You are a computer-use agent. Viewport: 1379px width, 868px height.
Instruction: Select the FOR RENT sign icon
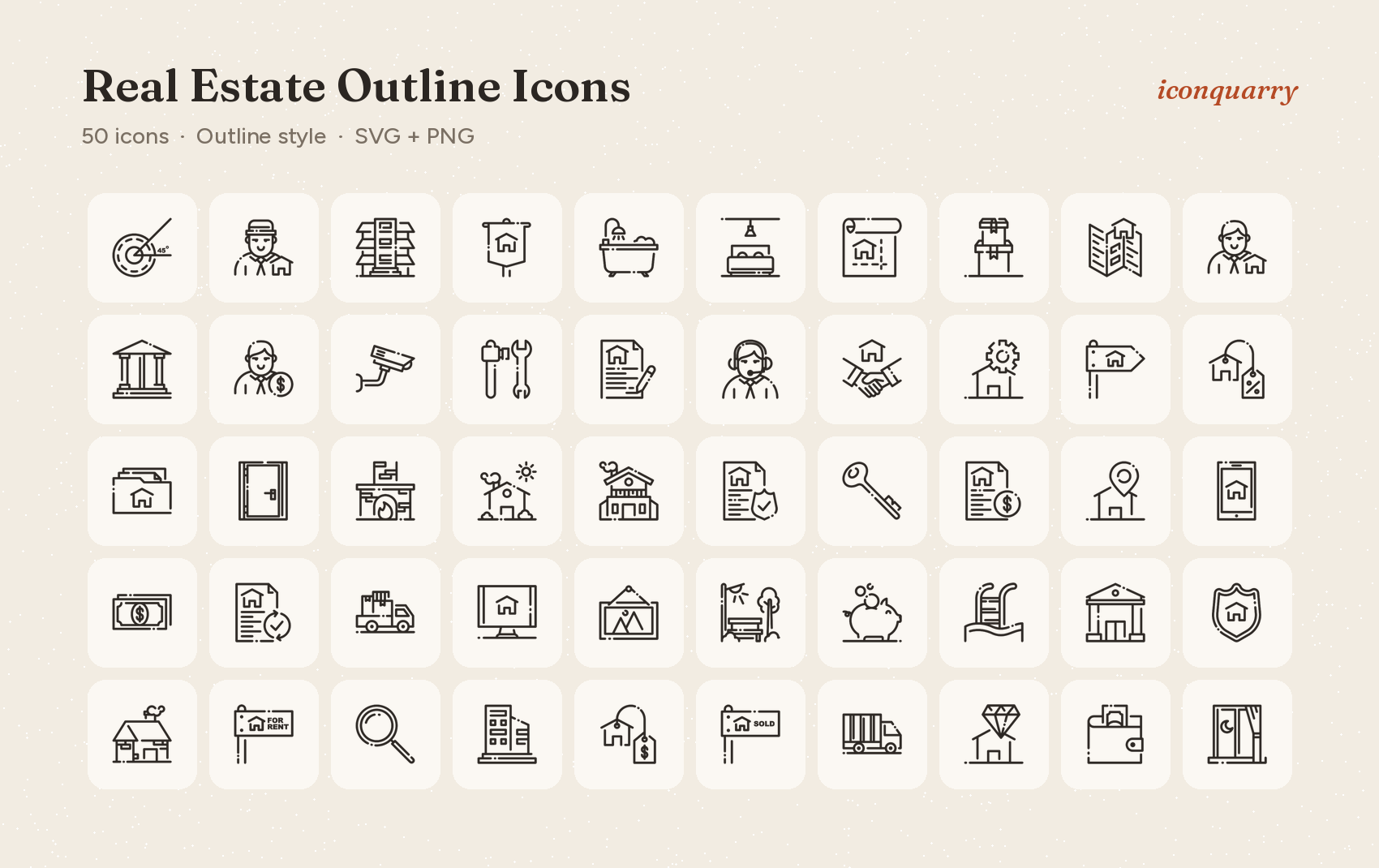[264, 734]
